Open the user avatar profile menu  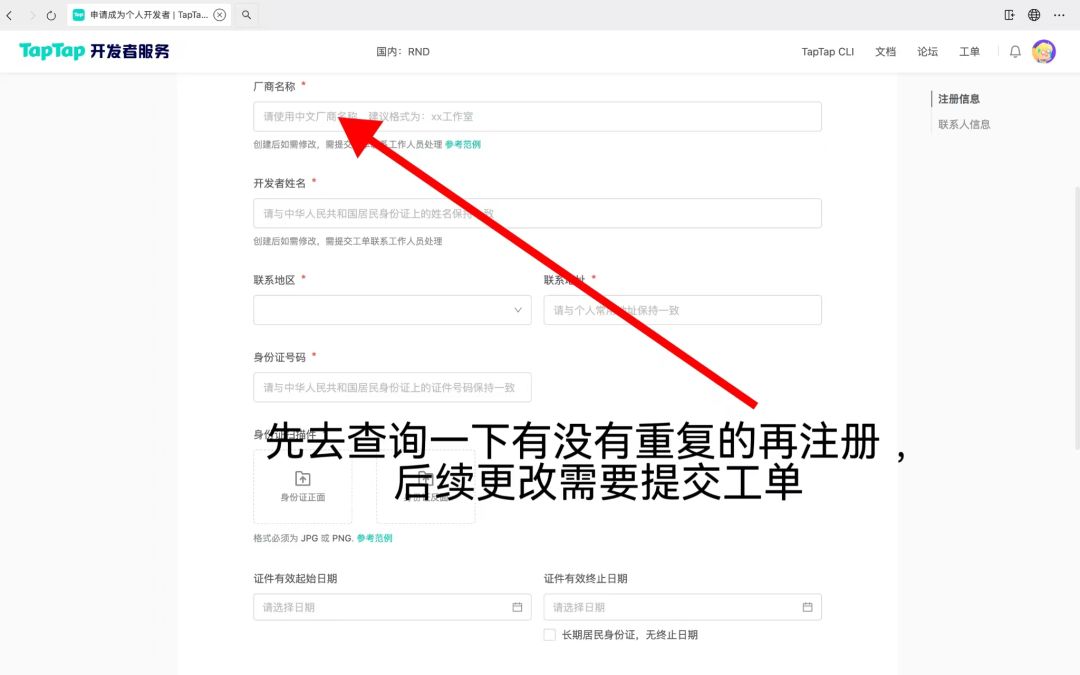click(x=1043, y=52)
